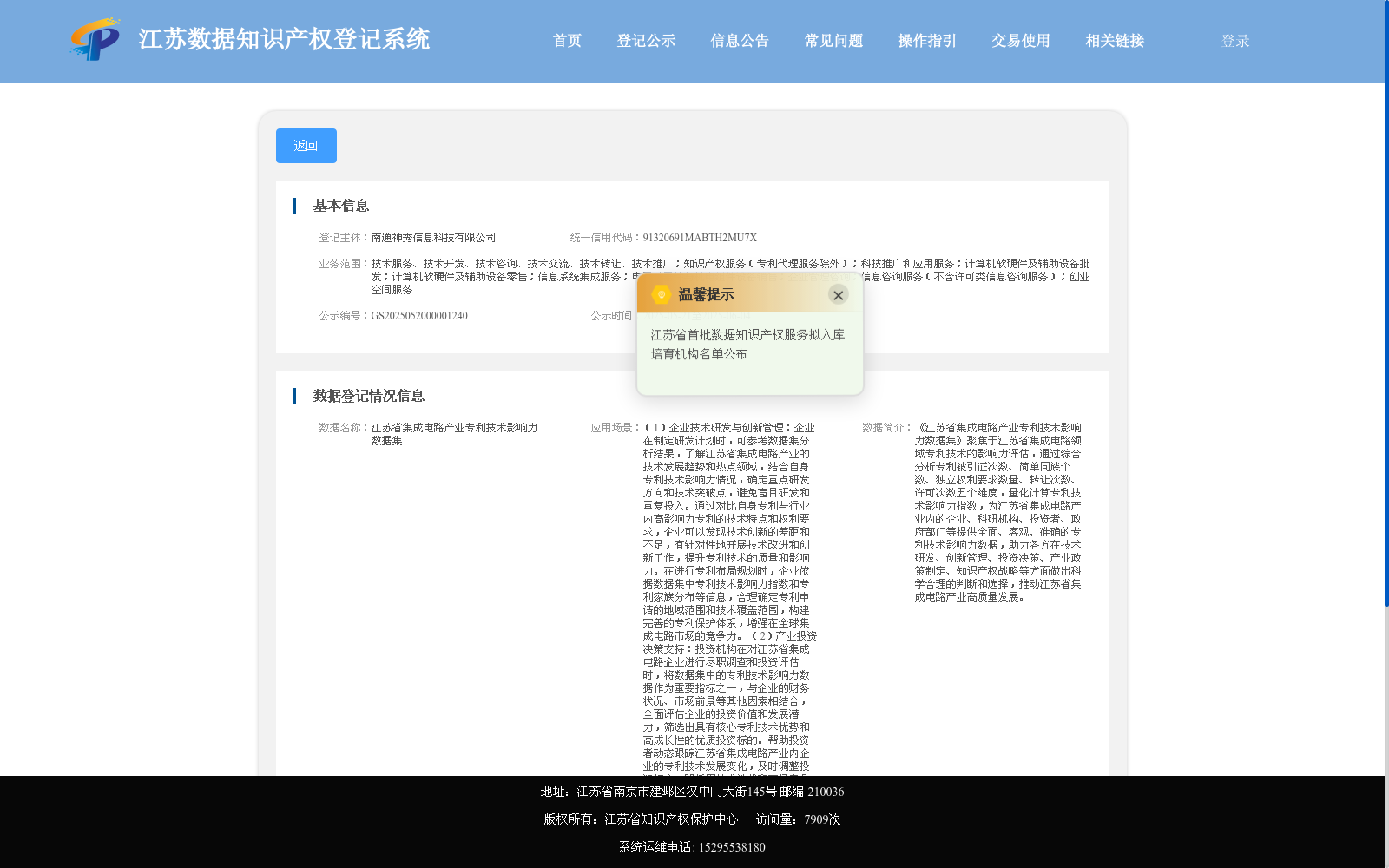The width and height of the screenshot is (1389, 868).
Task: Click the visit count 7909次
Action: pyautogui.click(x=822, y=819)
